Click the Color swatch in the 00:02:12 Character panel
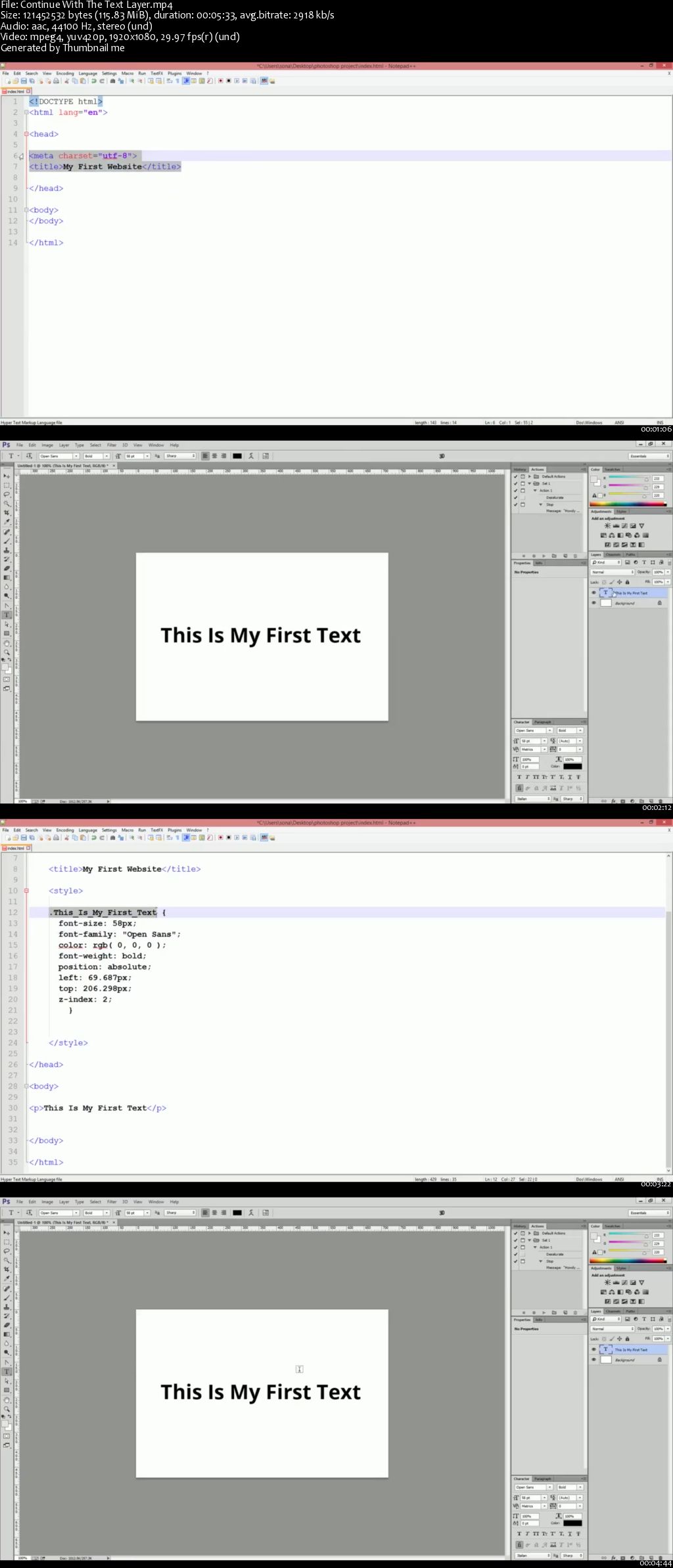Image resolution: width=673 pixels, height=1568 pixels. [x=572, y=767]
